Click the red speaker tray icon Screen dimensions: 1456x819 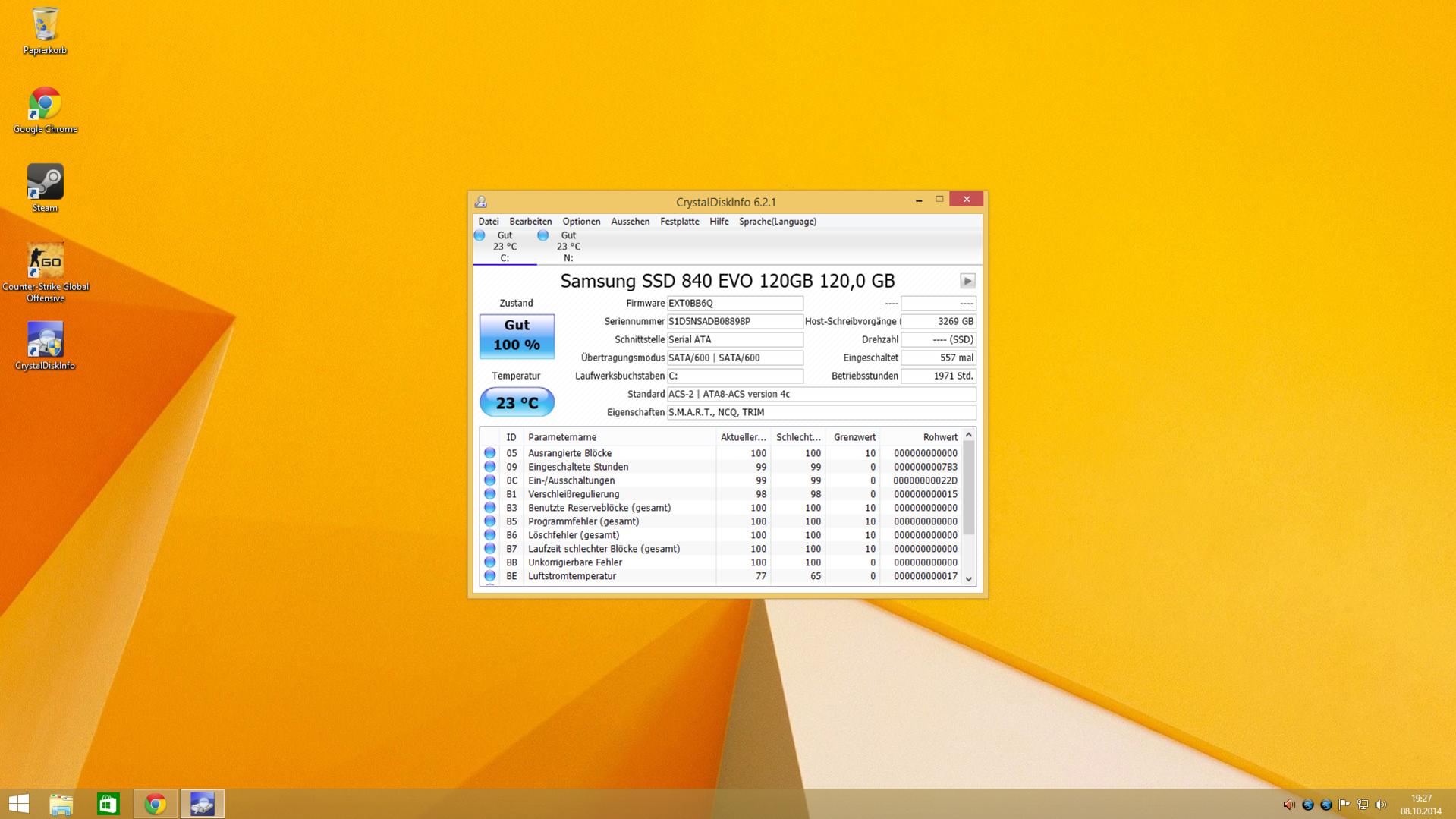[x=1289, y=805]
